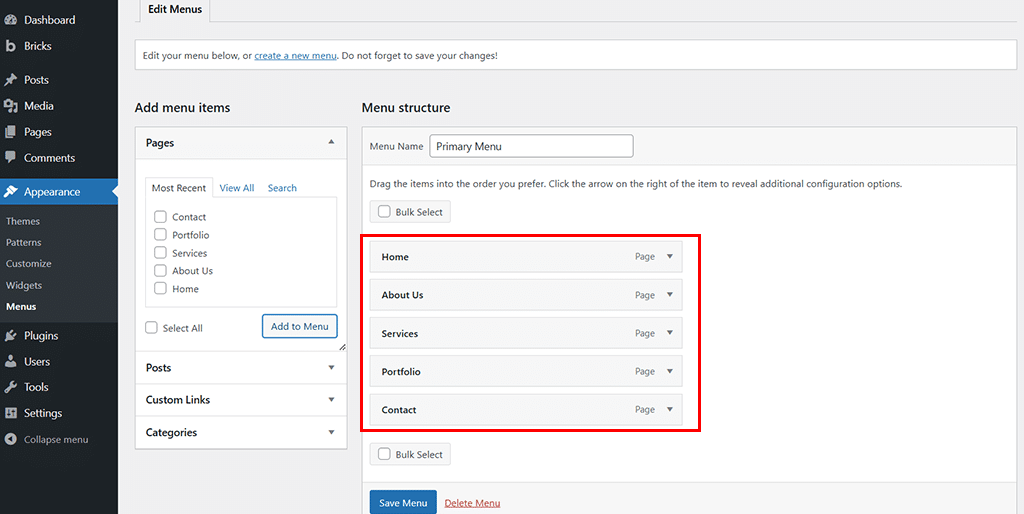This screenshot has width=1024, height=514.
Task: Open Themes in the Appearance submenu
Action: (x=23, y=221)
